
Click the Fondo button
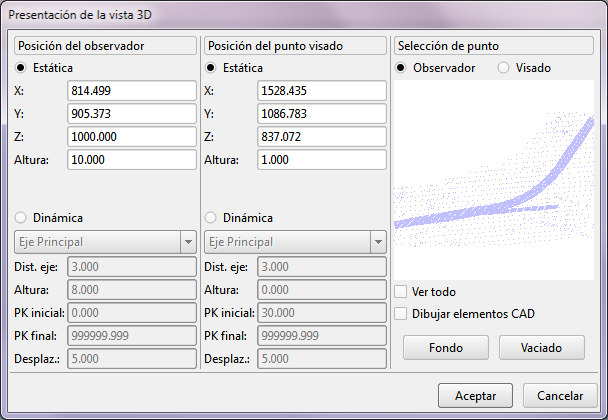tap(445, 347)
